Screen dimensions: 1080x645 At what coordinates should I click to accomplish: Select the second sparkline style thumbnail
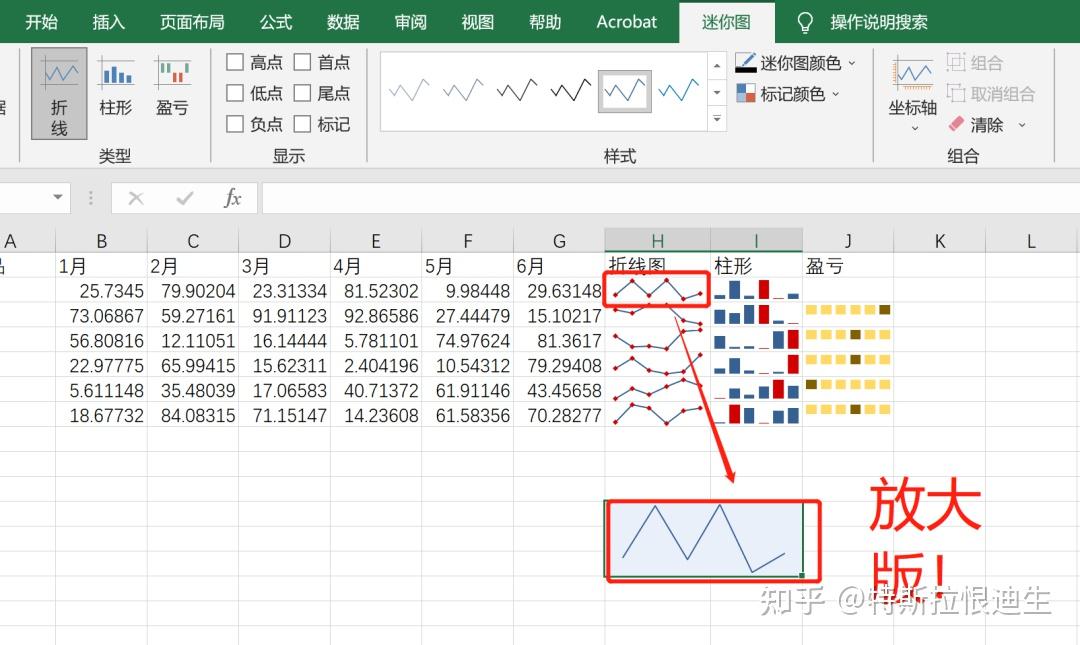point(463,90)
